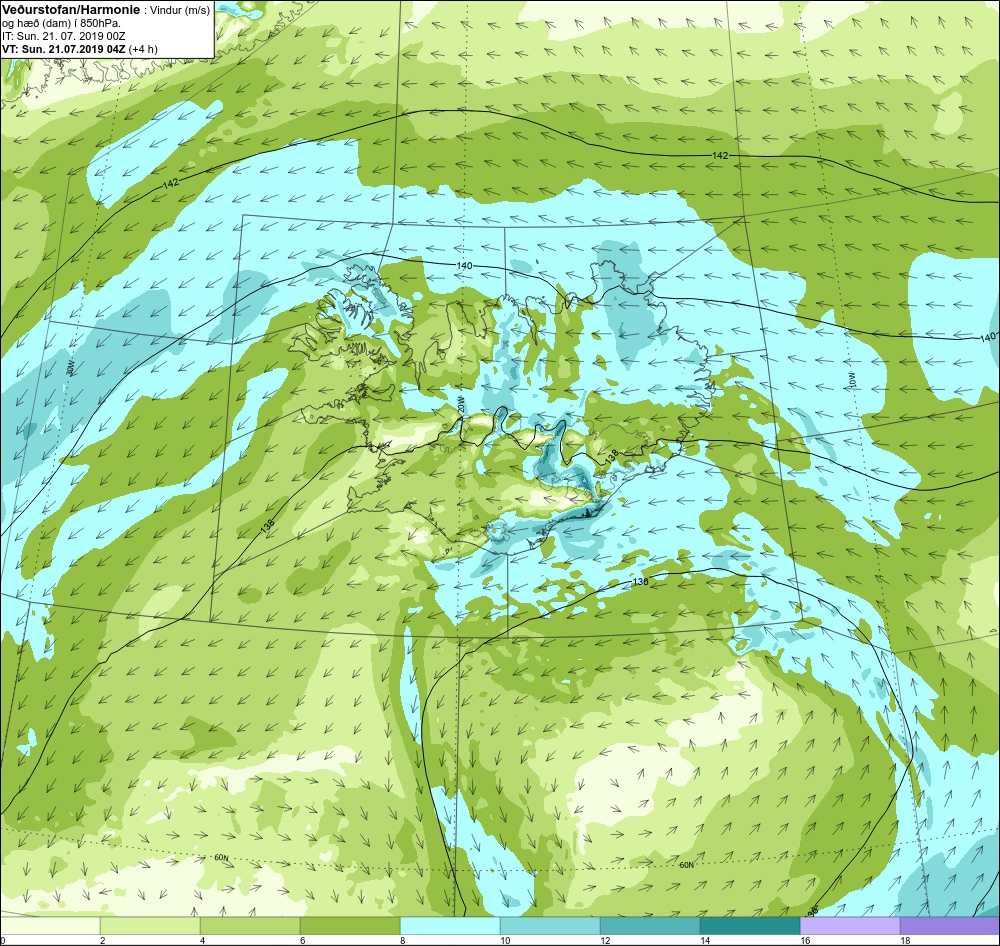Click the '60N' latitude label on the right
The height and width of the screenshot is (946, 1000).
686,865
